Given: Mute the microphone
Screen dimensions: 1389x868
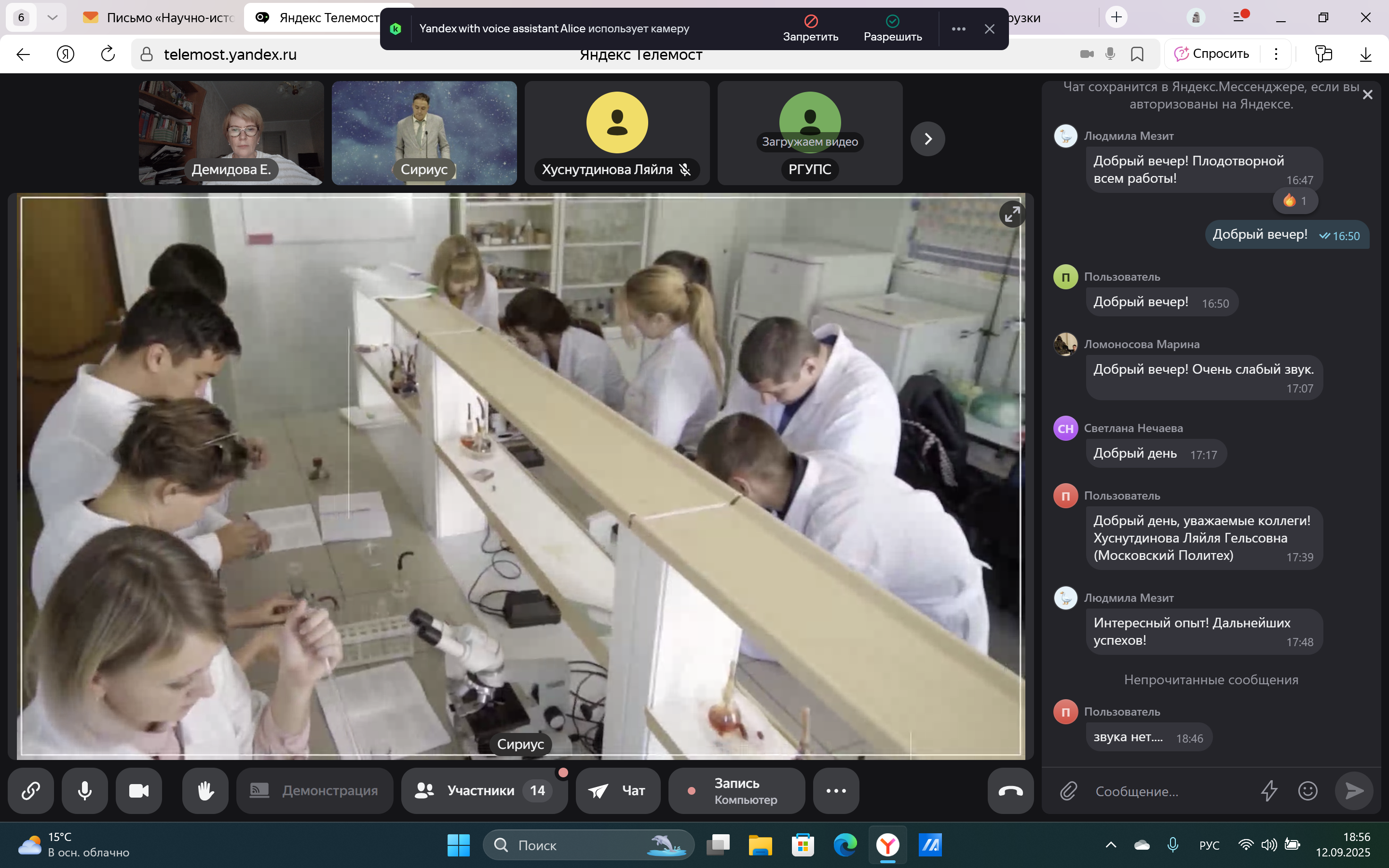Looking at the screenshot, I should pos(85,790).
